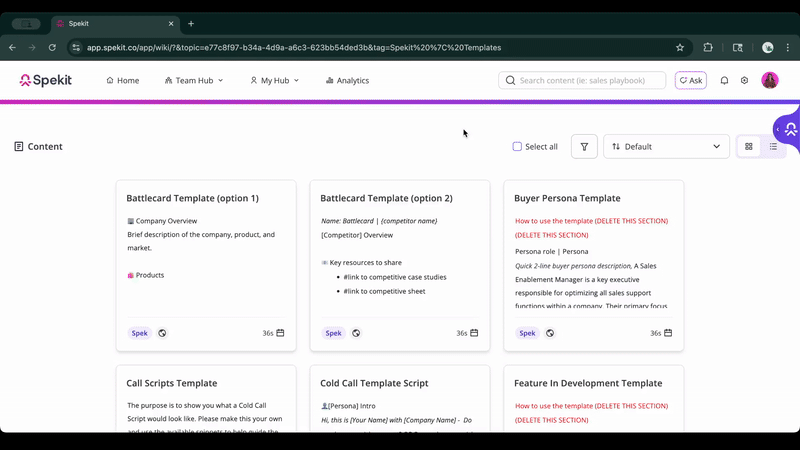
Task: Open a new browser tab
Action: [191, 23]
